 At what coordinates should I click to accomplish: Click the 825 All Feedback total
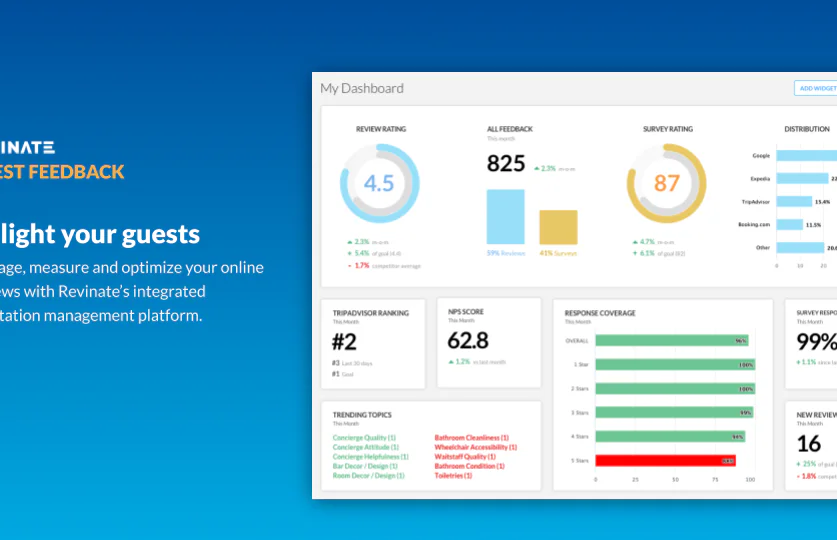506,163
